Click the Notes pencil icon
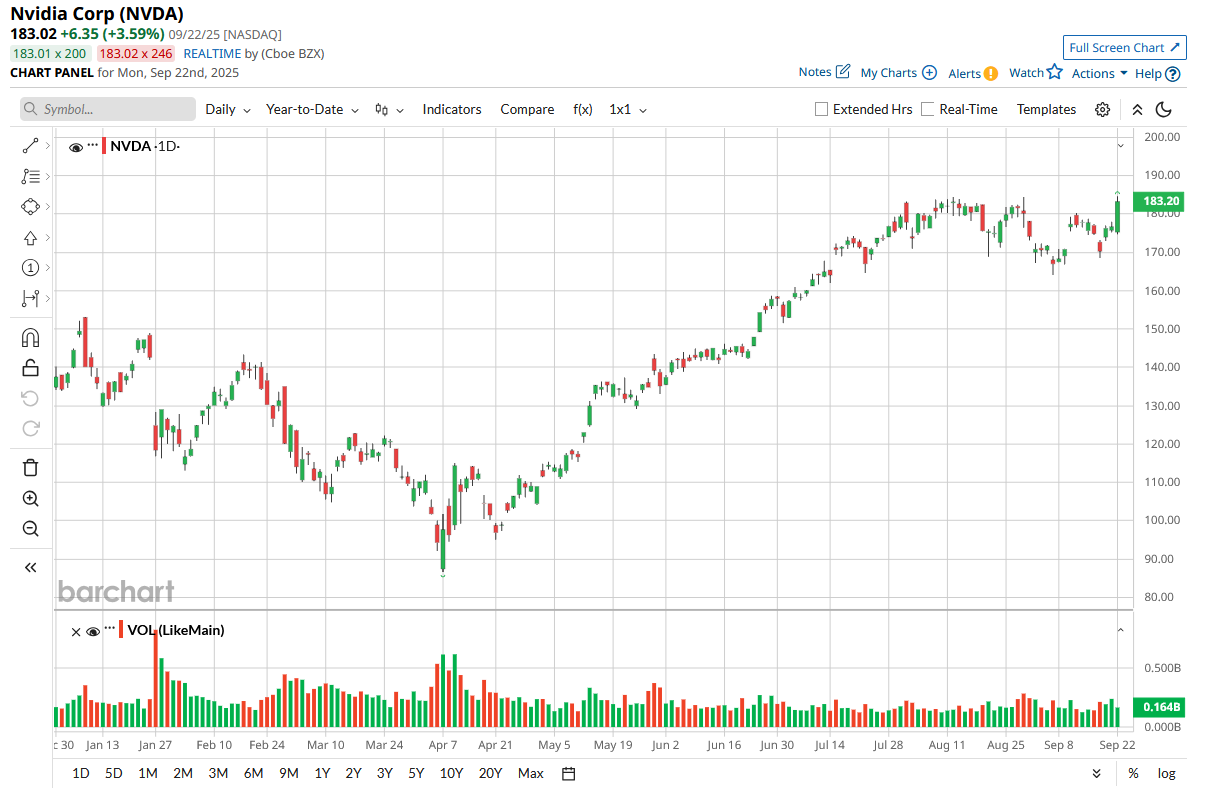Image resolution: width=1210 pixels, height=793 pixels. tap(842, 72)
